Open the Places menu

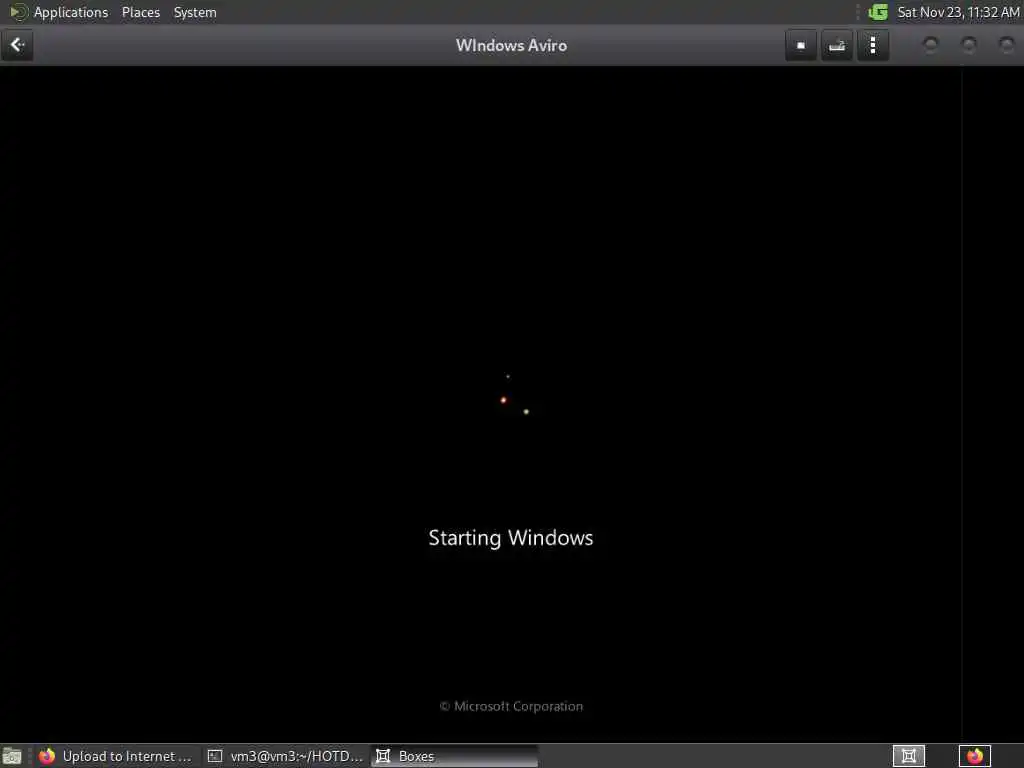click(140, 12)
